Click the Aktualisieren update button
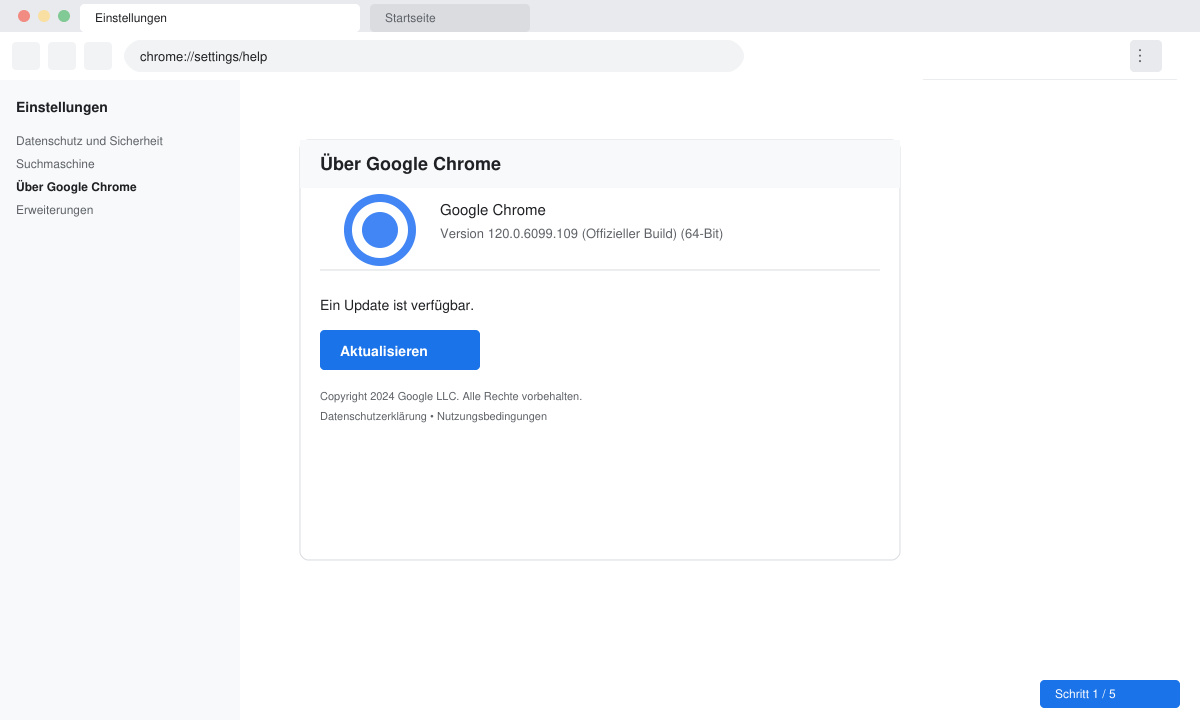The height and width of the screenshot is (720, 1200). 400,350
